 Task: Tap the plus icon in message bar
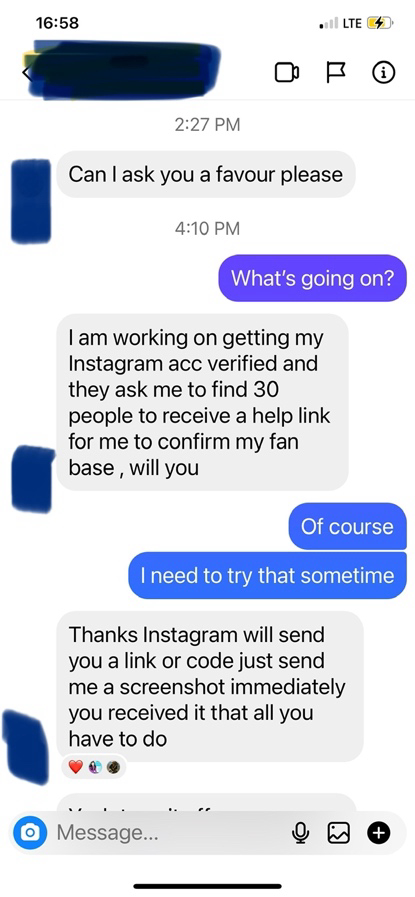(x=378, y=833)
